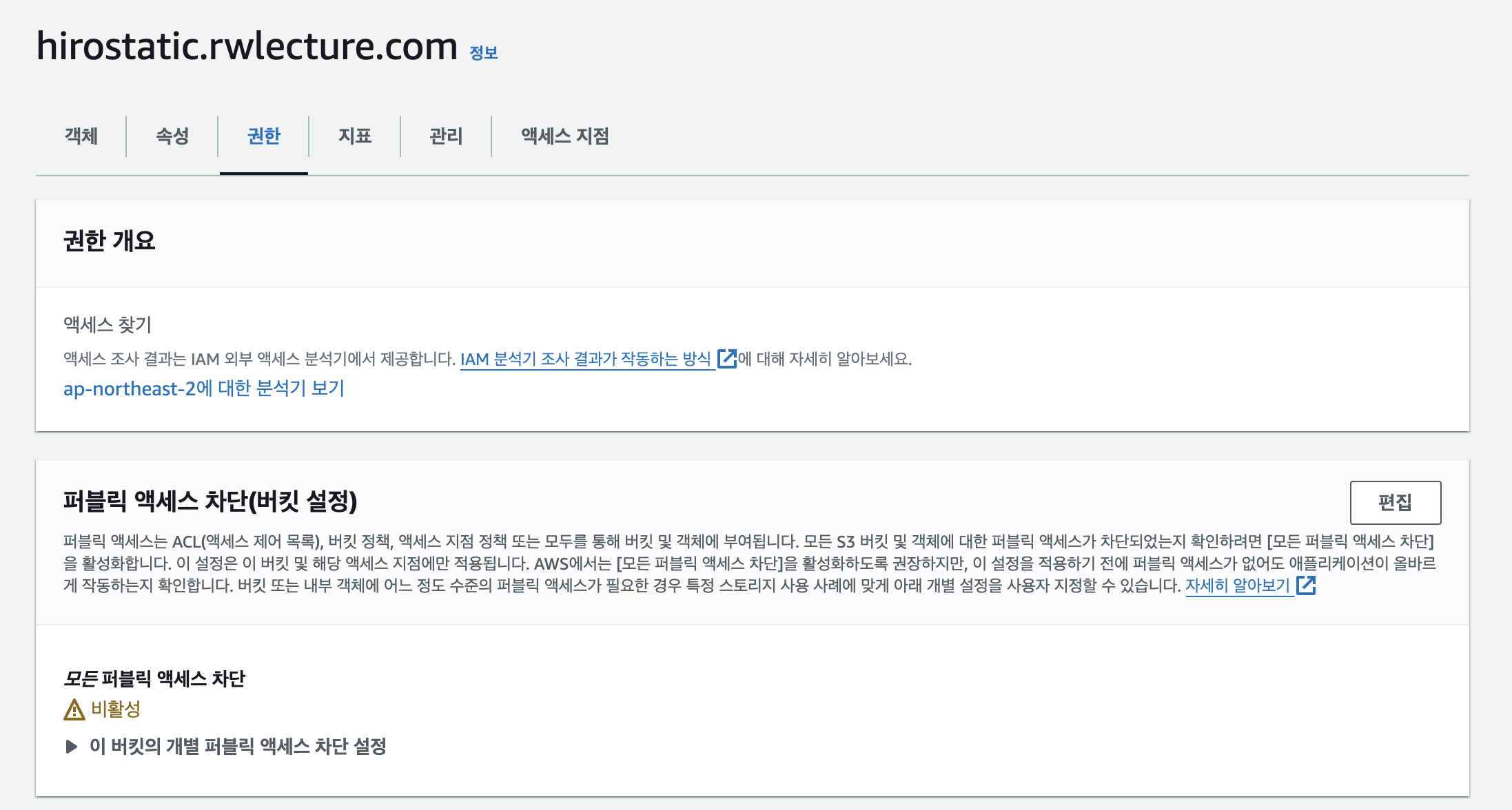The height and width of the screenshot is (810, 1512).
Task: Switch to the 속성 tab
Action: pyautogui.click(x=172, y=136)
